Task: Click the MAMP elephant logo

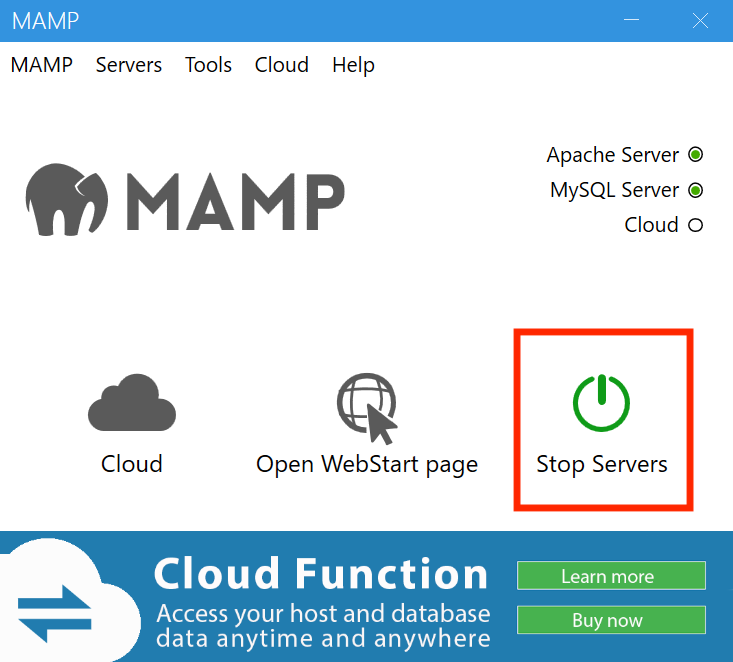Action: tap(67, 200)
